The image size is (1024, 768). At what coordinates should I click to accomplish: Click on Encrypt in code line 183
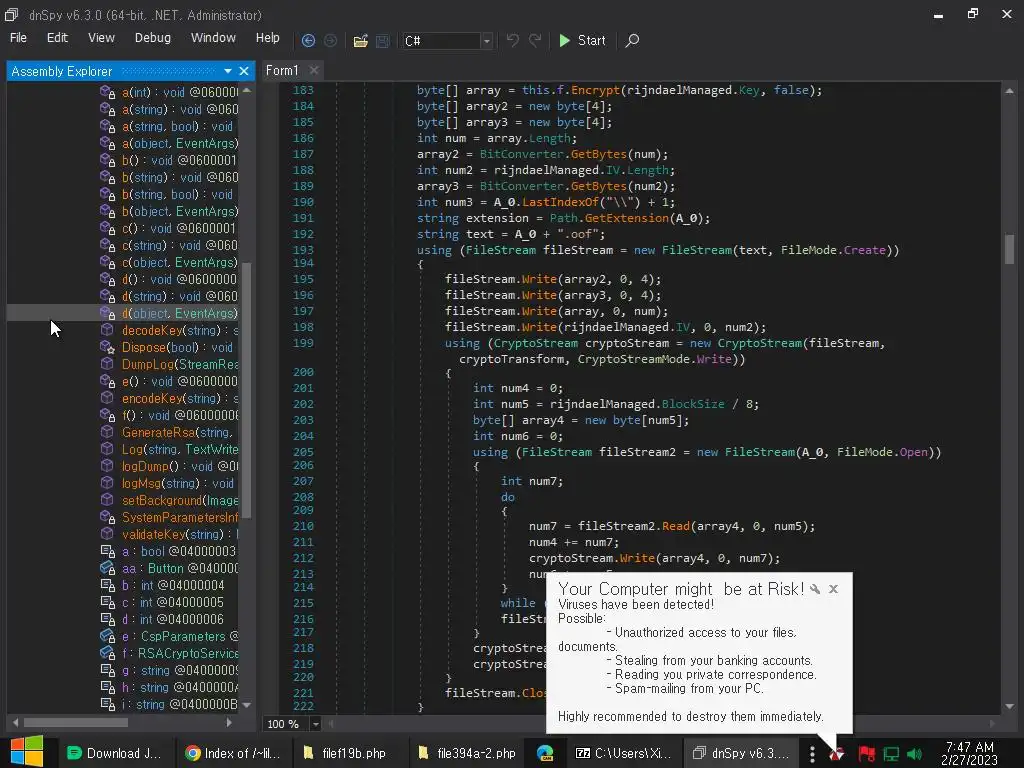595,90
